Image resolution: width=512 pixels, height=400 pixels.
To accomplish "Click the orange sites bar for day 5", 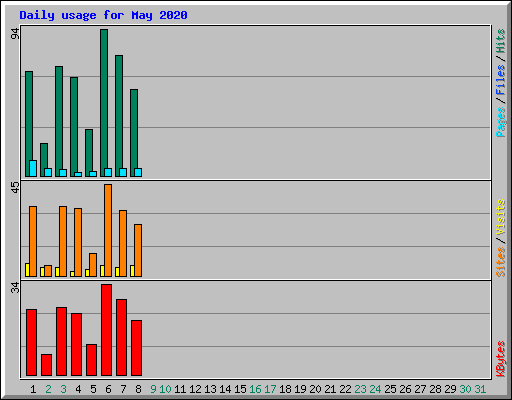I will 93,265.
